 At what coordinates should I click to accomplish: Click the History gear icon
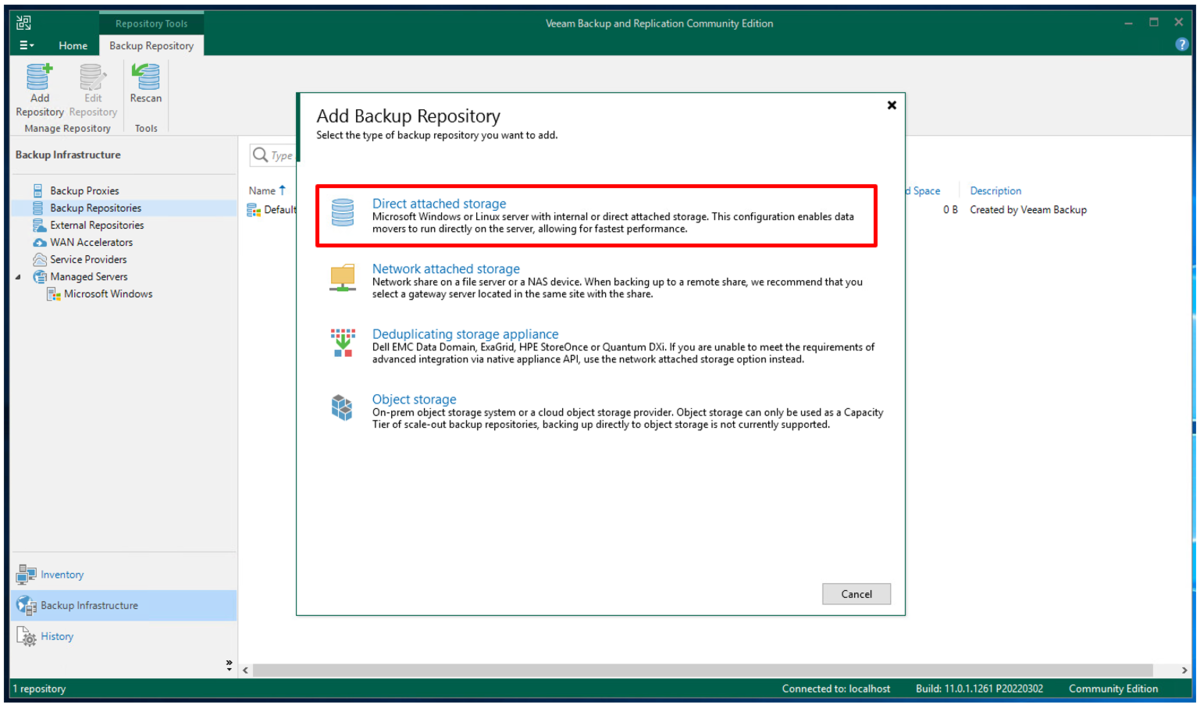point(27,636)
